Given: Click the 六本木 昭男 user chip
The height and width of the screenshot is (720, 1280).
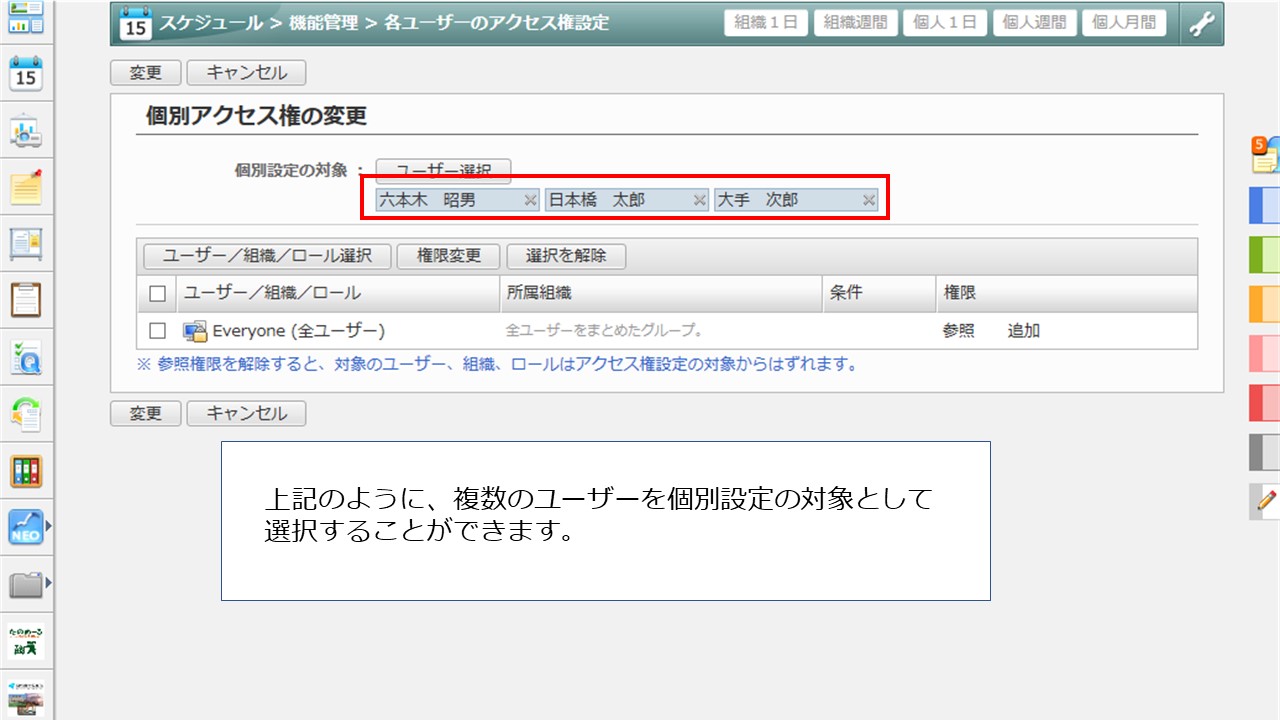Looking at the screenshot, I should 458,200.
